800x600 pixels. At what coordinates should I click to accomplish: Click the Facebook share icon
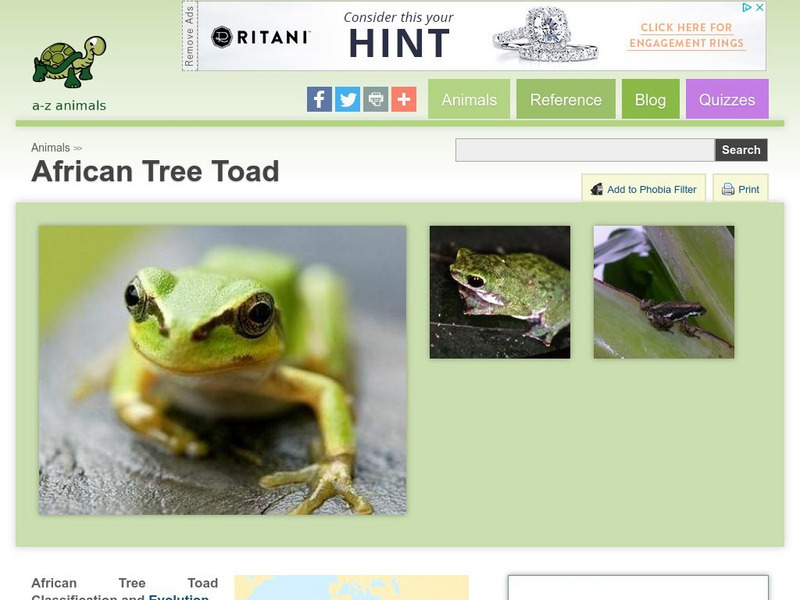point(319,99)
